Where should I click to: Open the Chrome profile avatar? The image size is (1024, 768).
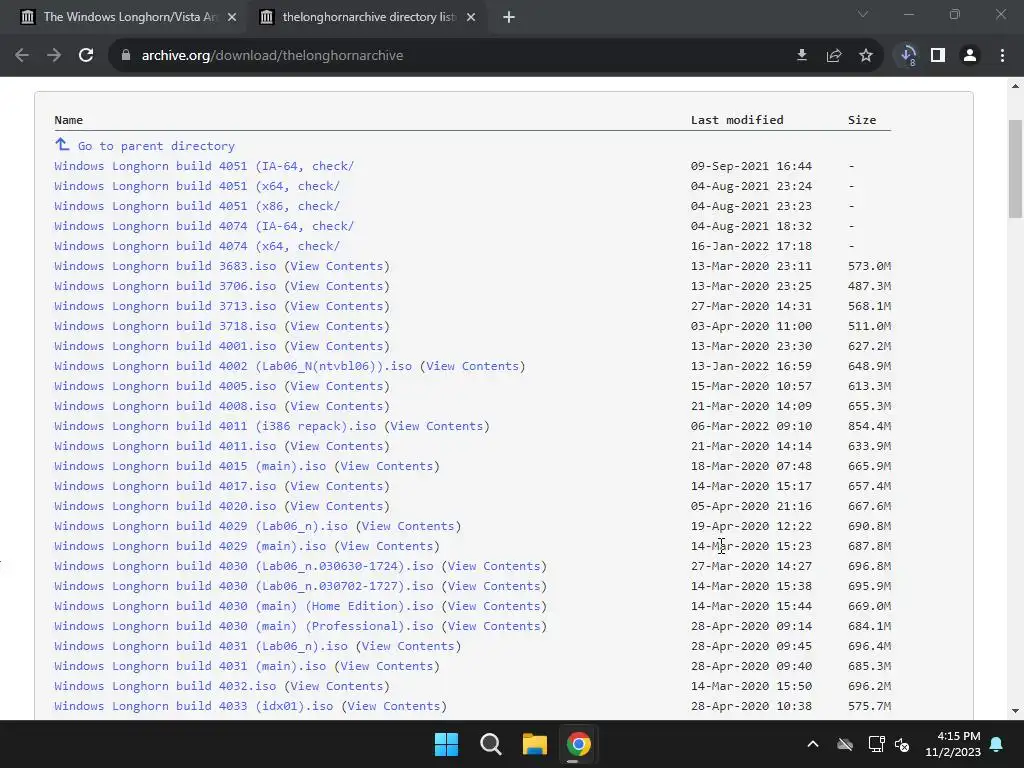970,56
